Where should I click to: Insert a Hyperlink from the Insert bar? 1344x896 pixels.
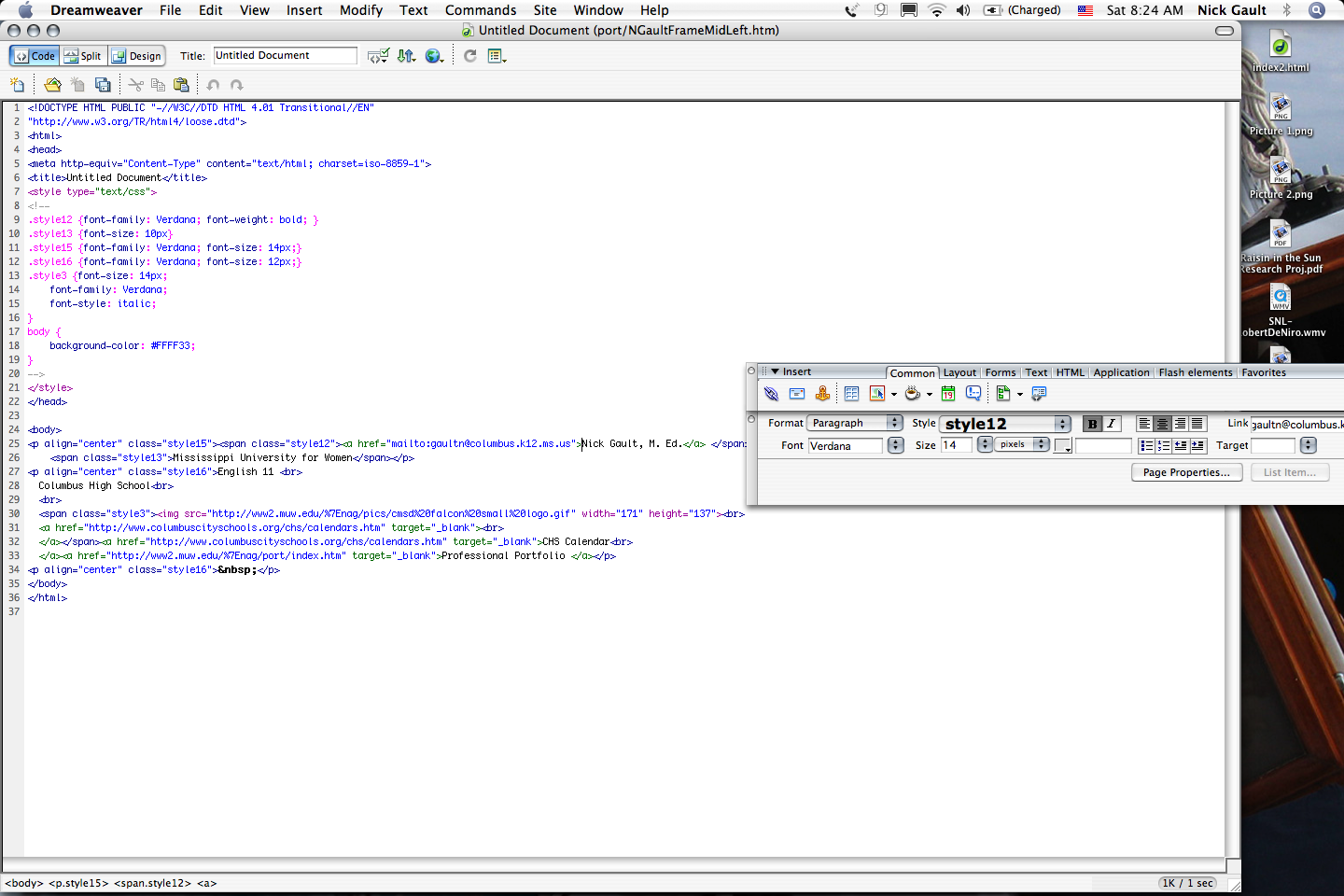tap(771, 394)
